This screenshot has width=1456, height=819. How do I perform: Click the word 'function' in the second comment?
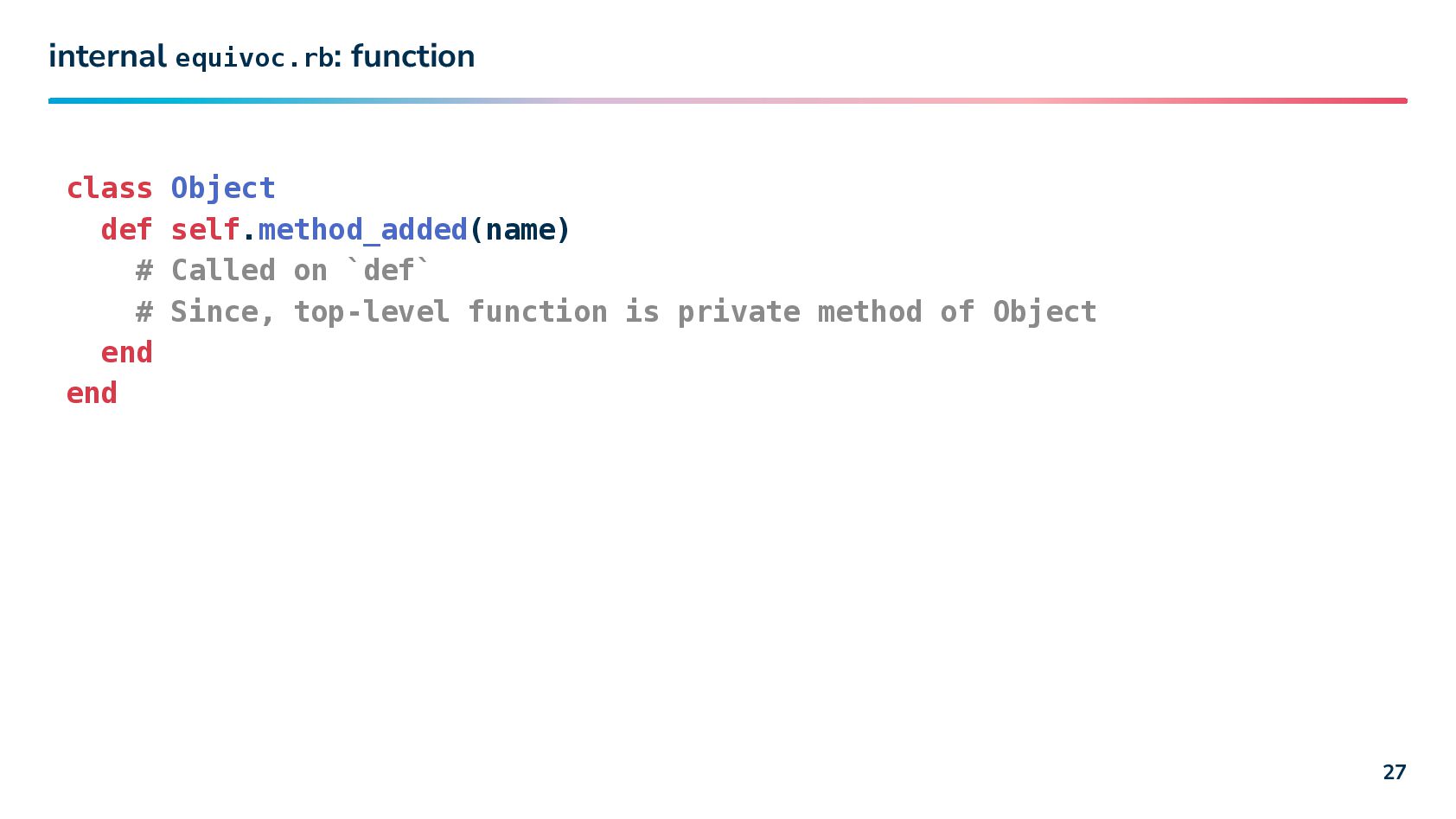(538, 311)
